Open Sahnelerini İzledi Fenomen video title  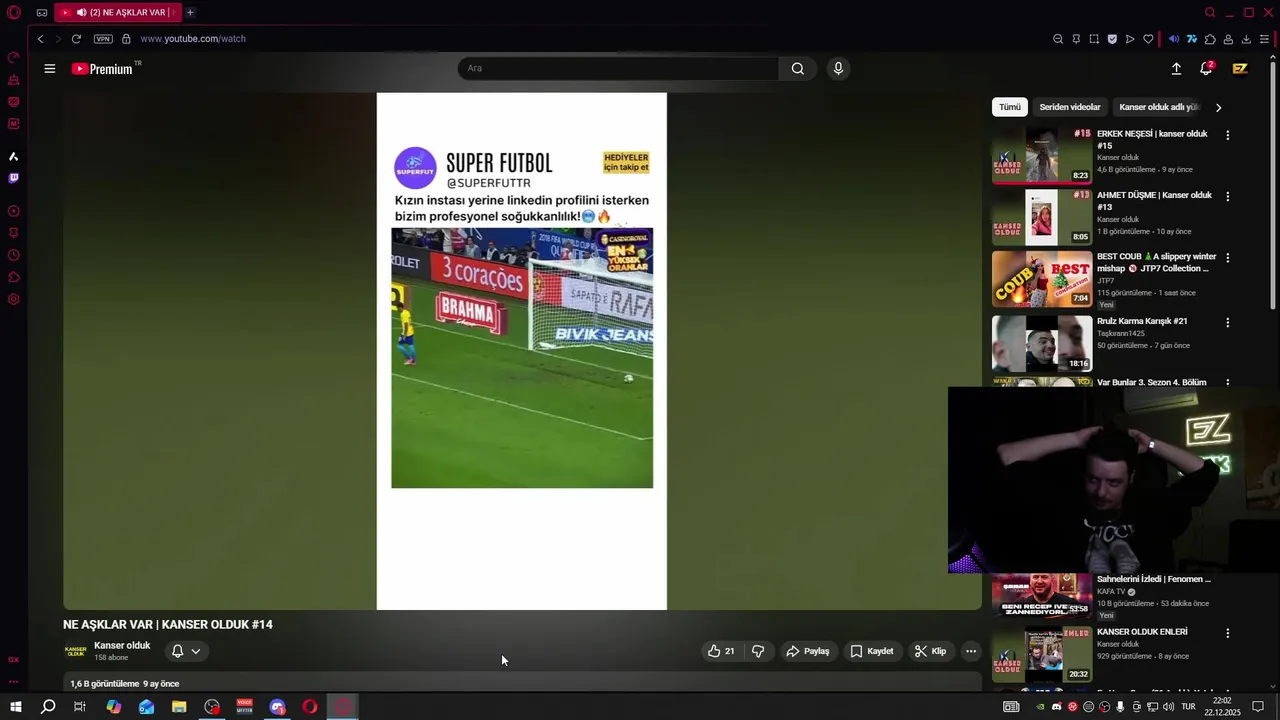click(1154, 579)
